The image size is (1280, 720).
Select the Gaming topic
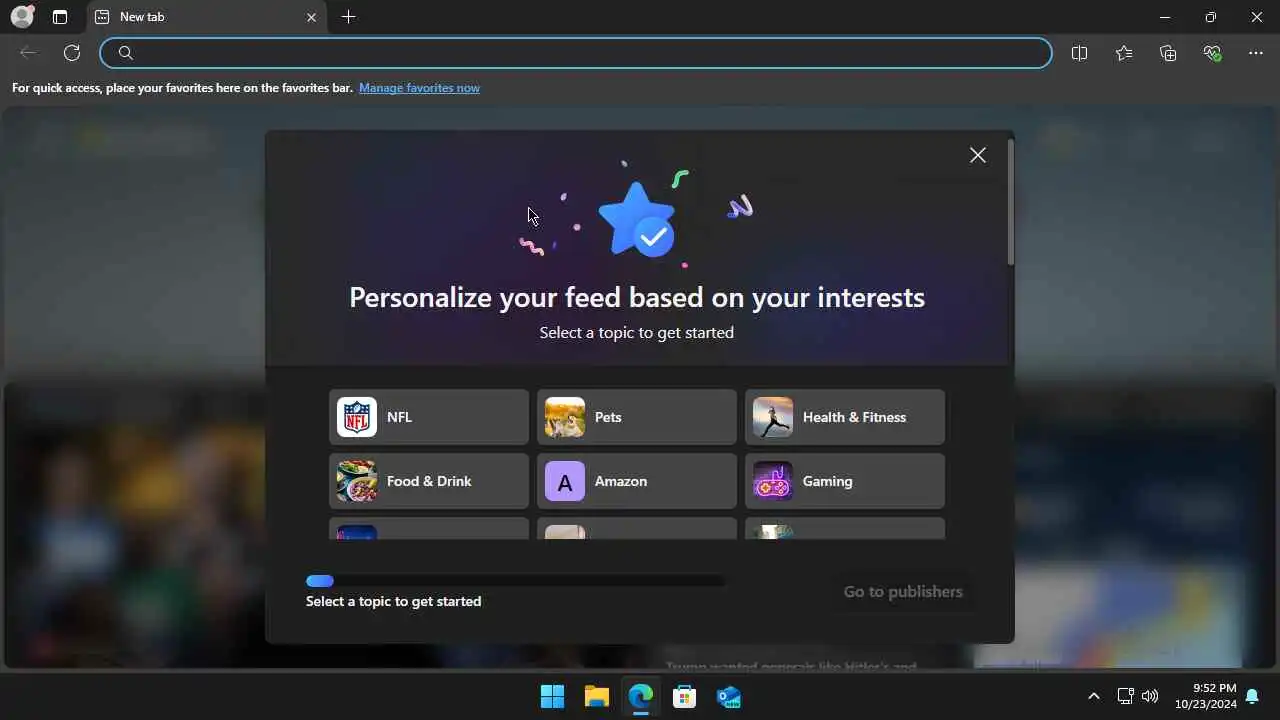845,481
